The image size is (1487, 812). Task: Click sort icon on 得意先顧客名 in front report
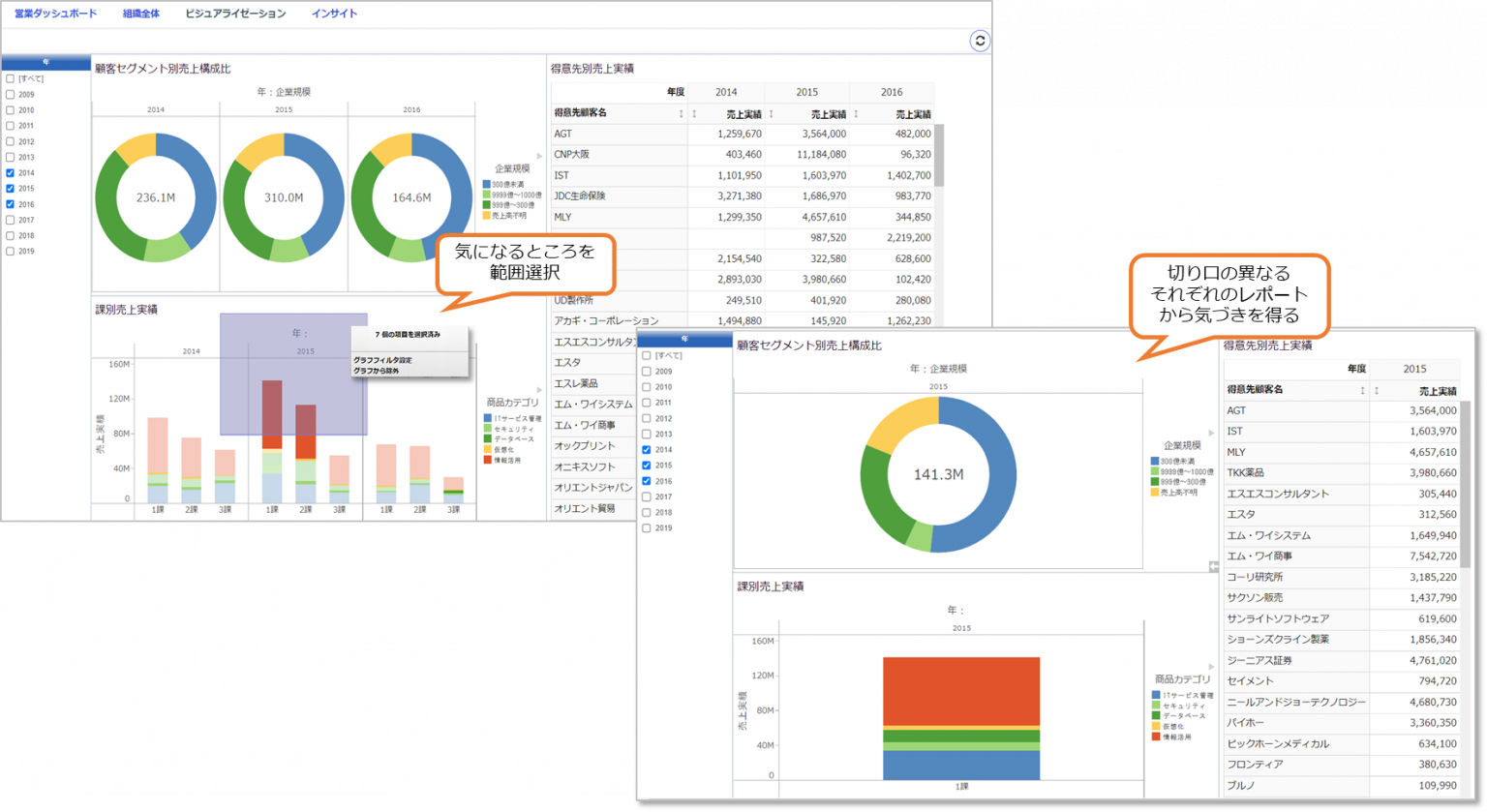[1362, 390]
